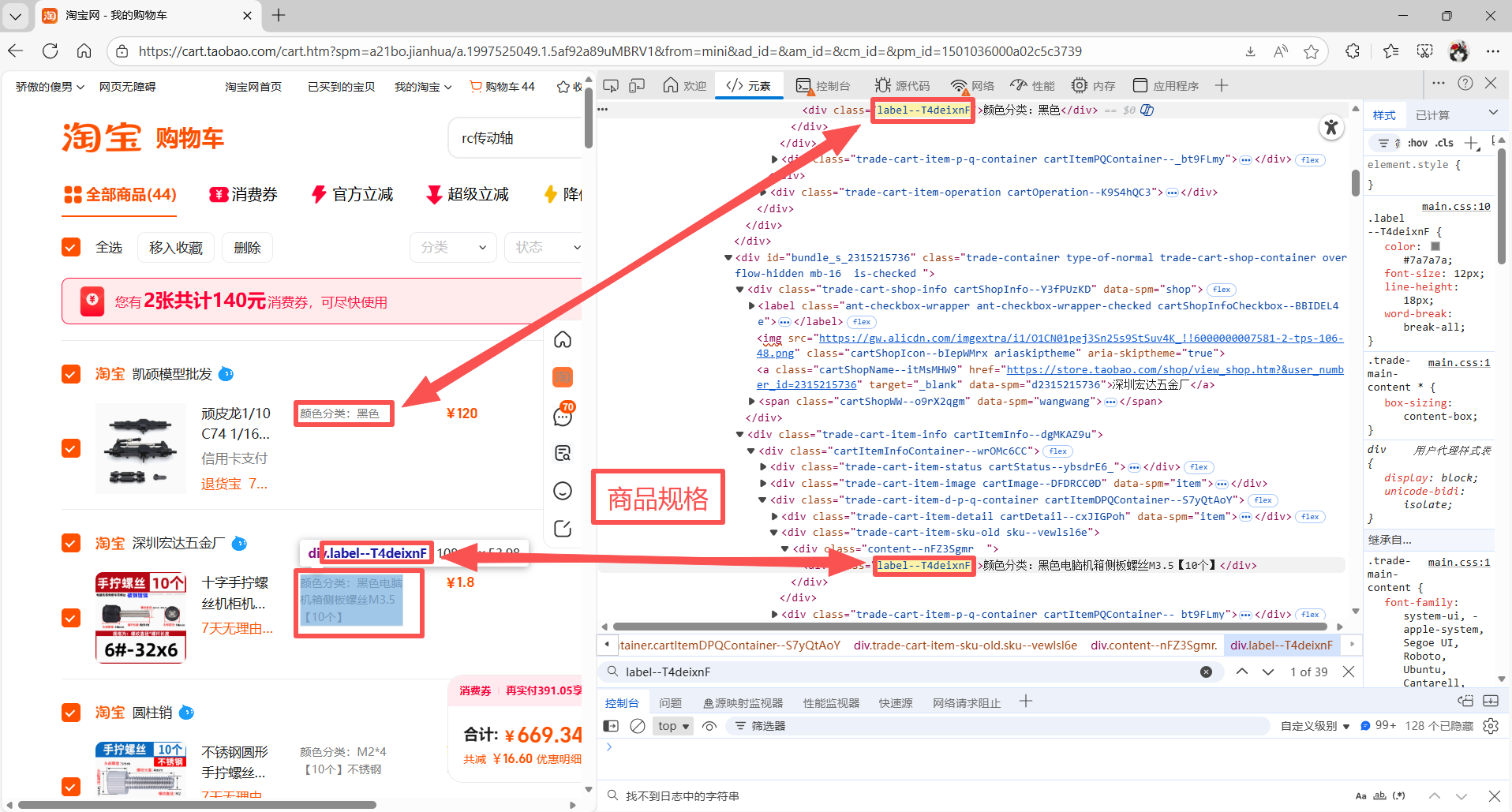
Task: Click the 删除 delete button
Action: pos(247,247)
